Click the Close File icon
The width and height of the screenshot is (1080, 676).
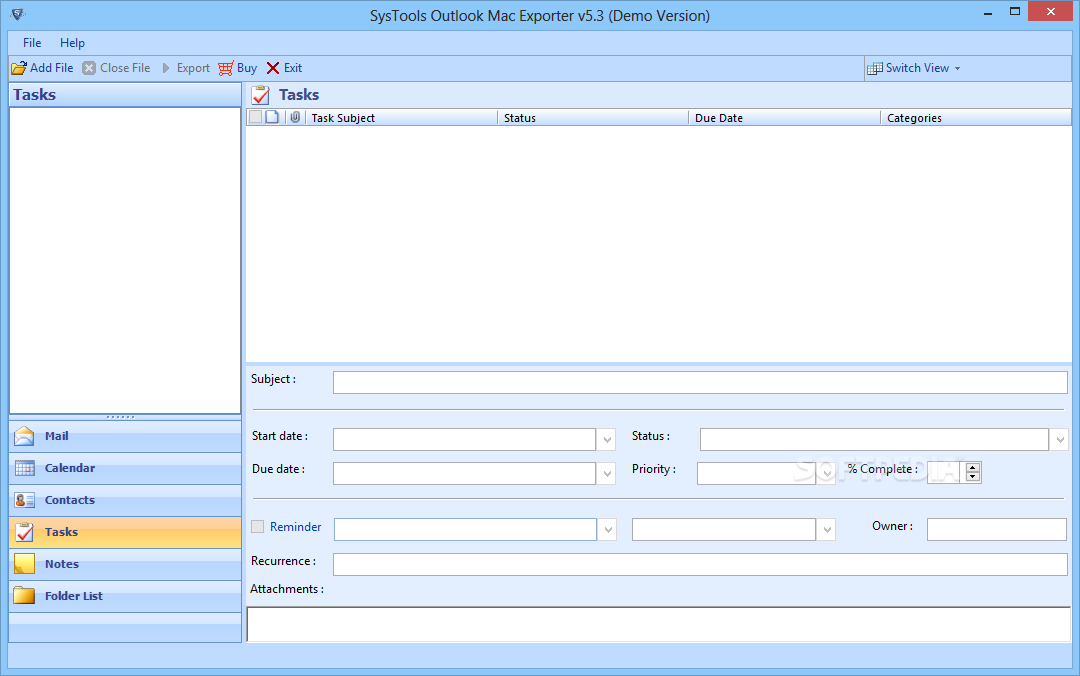[89, 68]
